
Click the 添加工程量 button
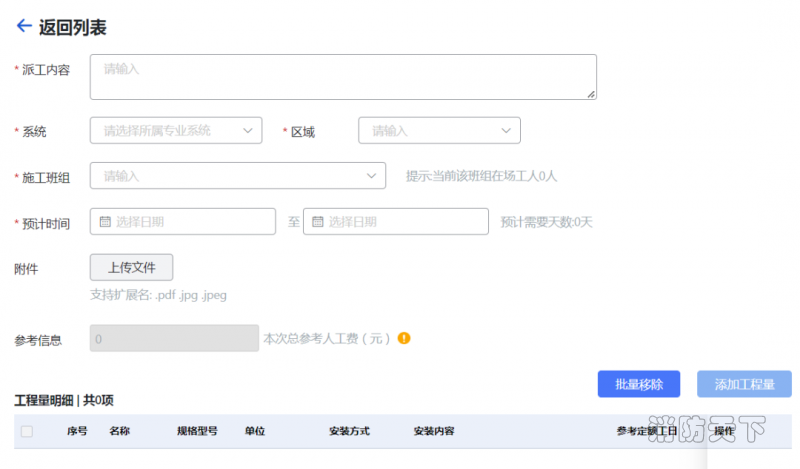click(x=744, y=384)
